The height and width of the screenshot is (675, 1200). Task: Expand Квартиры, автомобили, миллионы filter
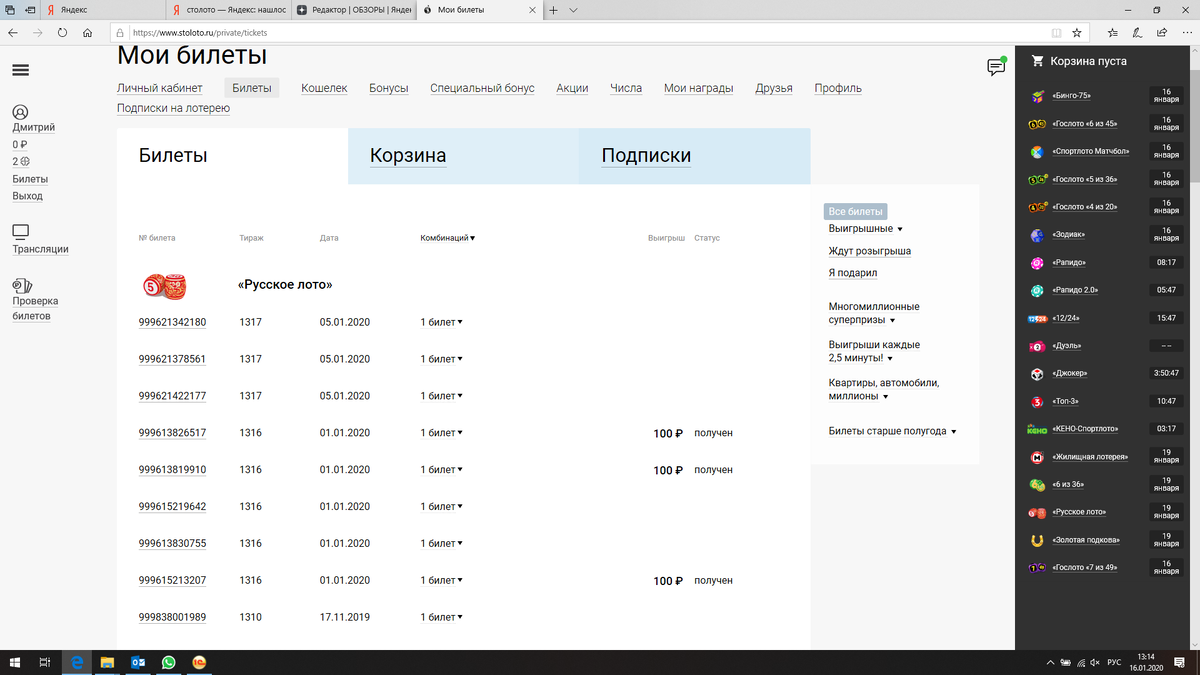(x=884, y=389)
